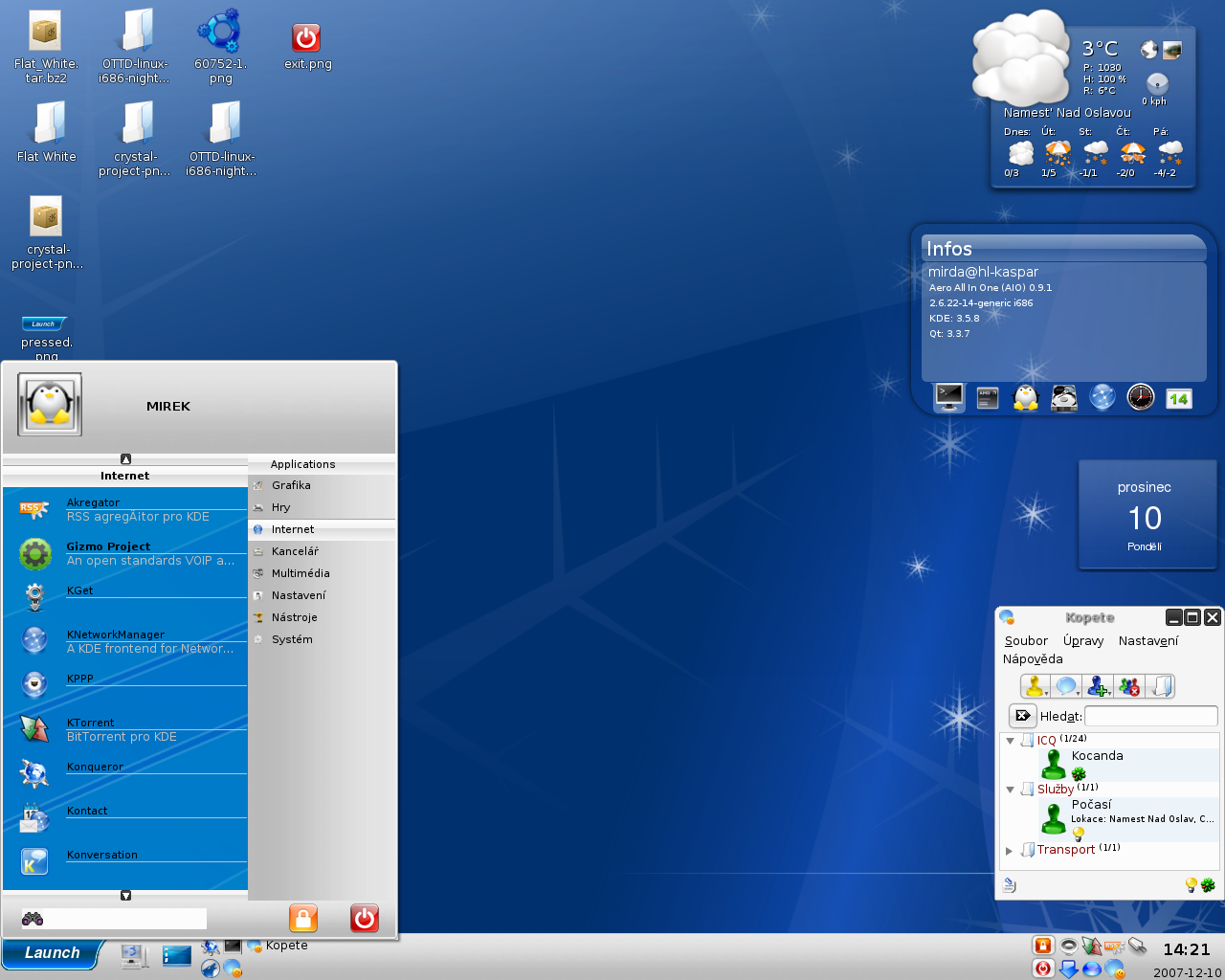
Task: Click calendar 14 icon in Infos widget
Action: 1179,398
